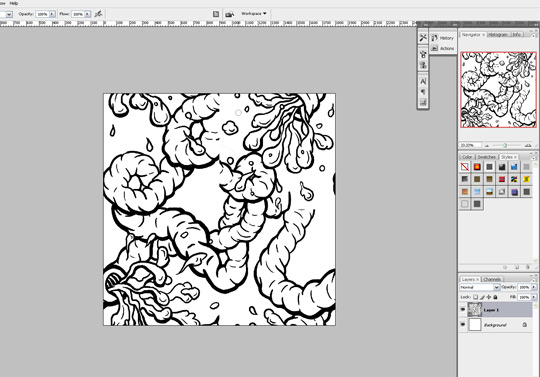
Task: Click the Create New Style icon
Action: tap(517, 267)
